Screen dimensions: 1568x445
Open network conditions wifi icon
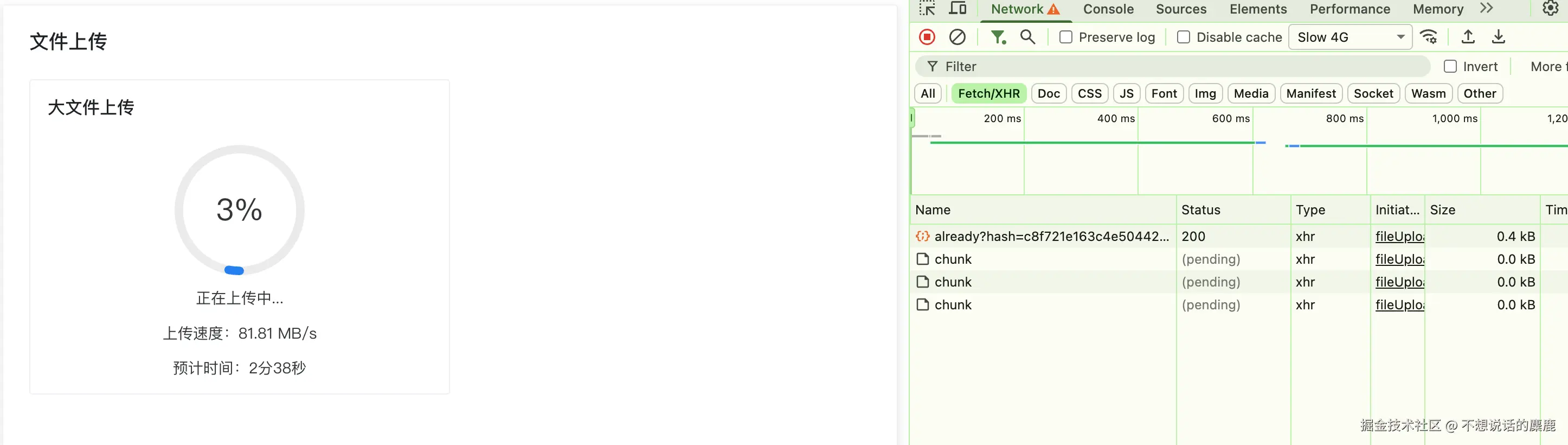(x=1428, y=37)
